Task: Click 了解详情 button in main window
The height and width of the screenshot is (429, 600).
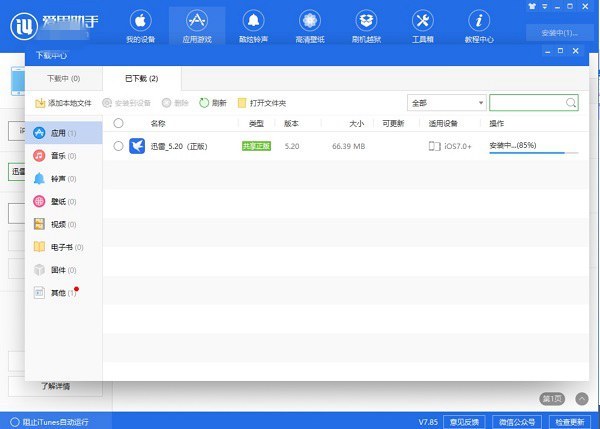Action: click(55, 386)
